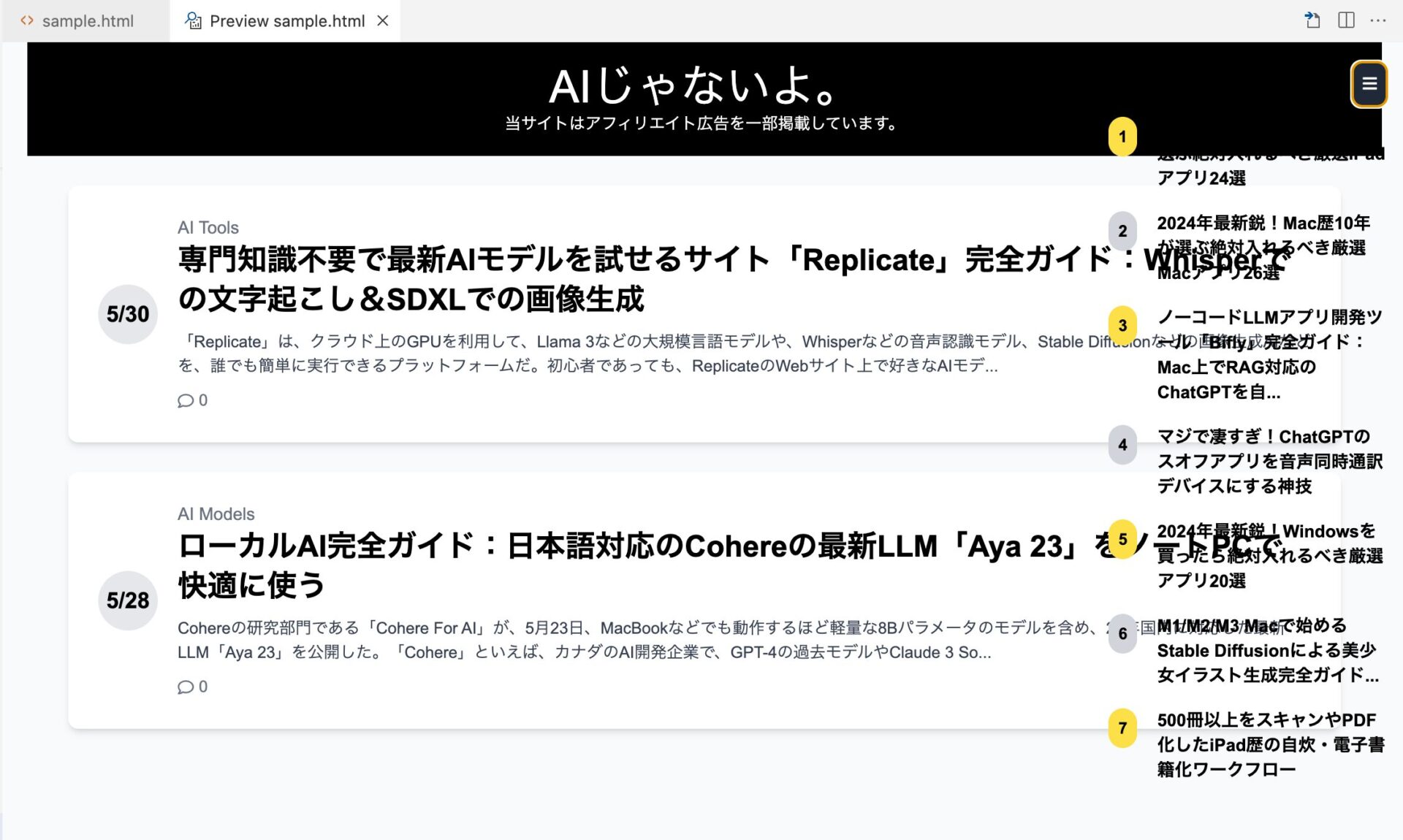Open the More Actions ellipsis menu
The width and height of the screenshot is (1403, 840).
pos(1378,20)
